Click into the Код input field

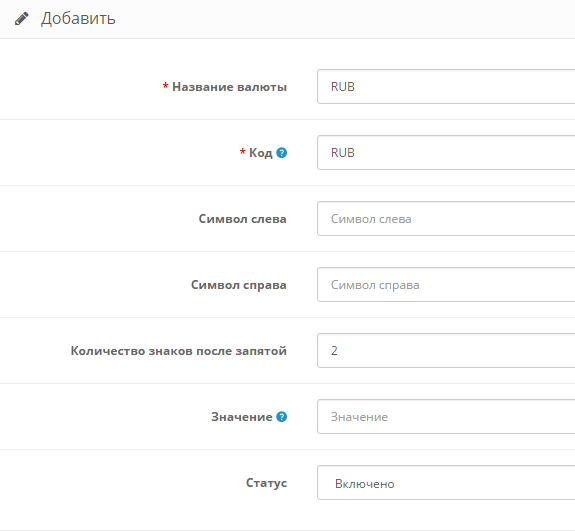[x=446, y=153]
